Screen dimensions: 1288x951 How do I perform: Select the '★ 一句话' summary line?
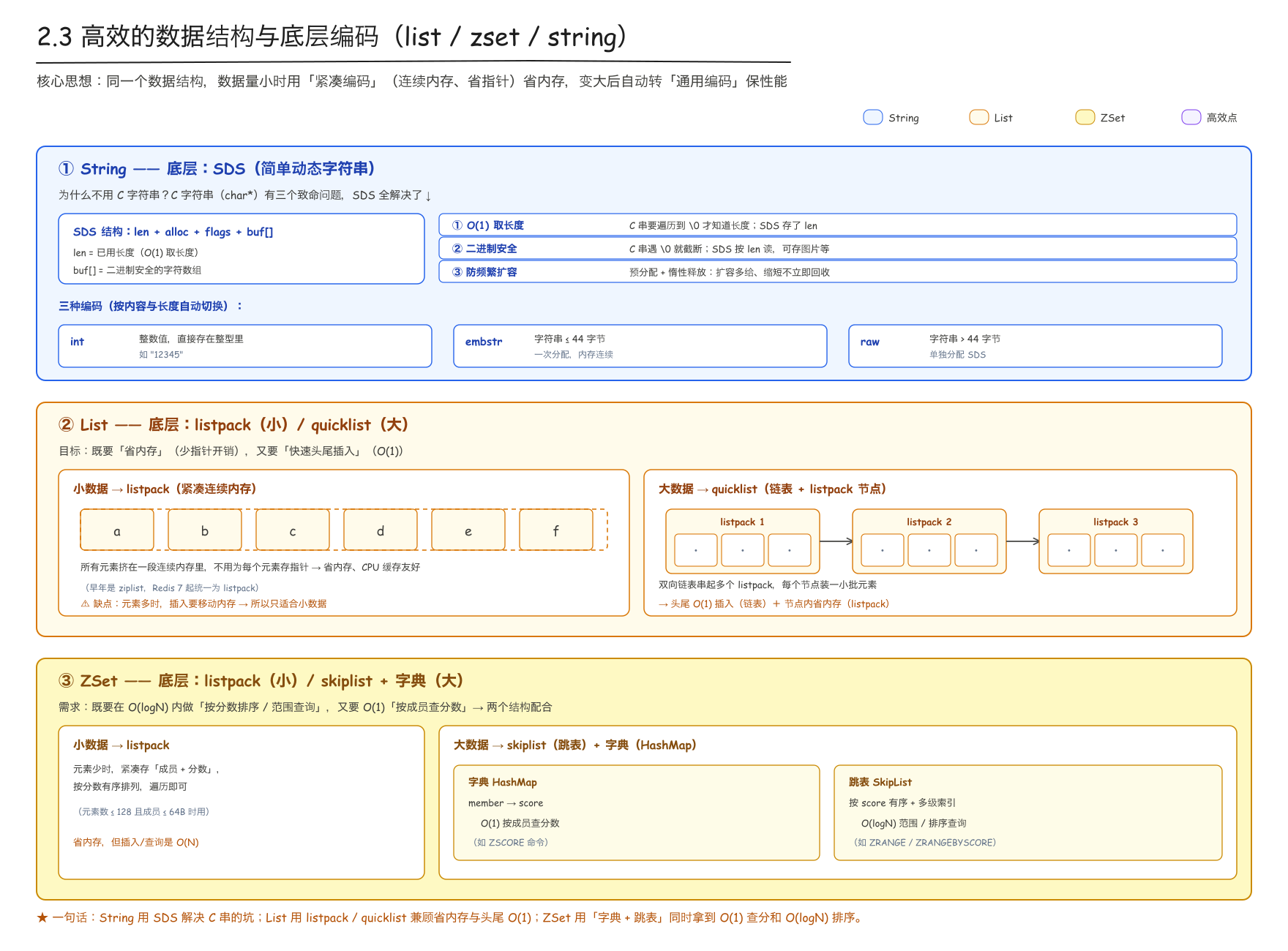(451, 917)
